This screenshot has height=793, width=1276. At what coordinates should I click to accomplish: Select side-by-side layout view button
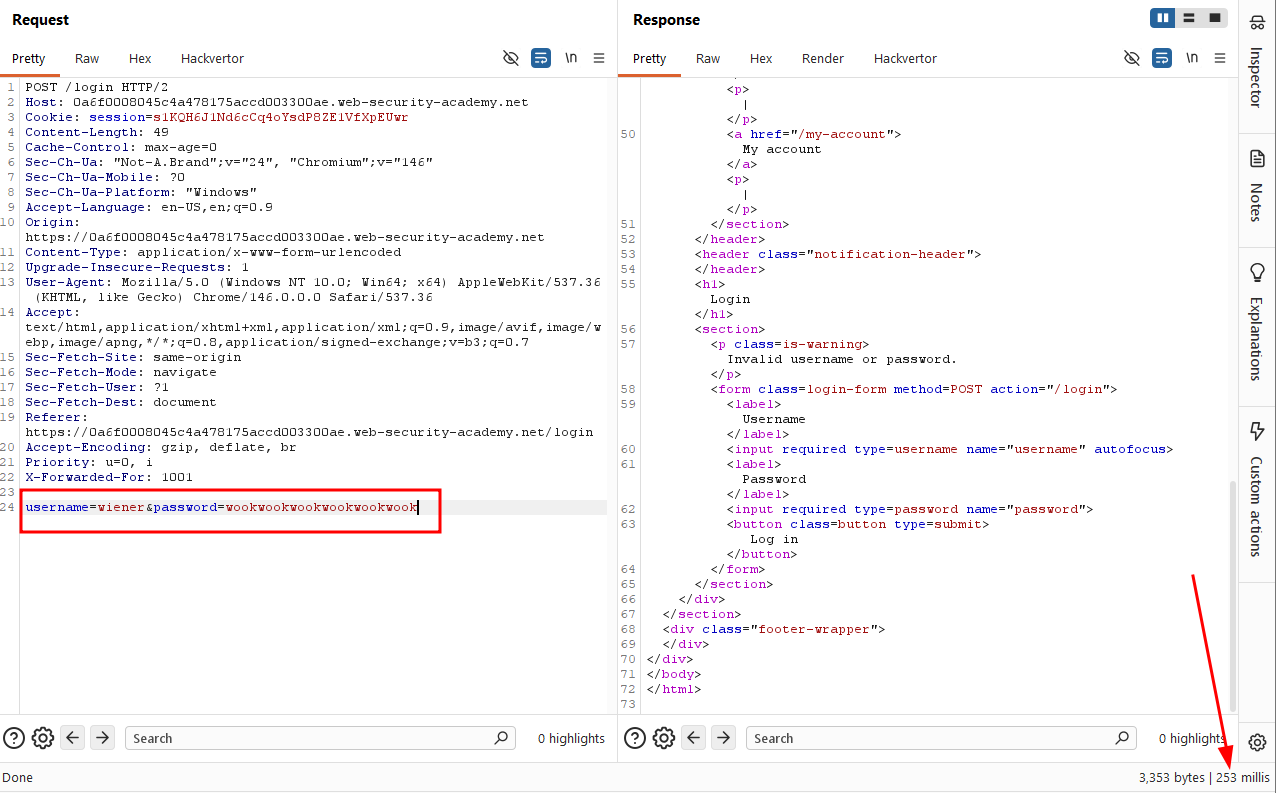click(x=1163, y=18)
